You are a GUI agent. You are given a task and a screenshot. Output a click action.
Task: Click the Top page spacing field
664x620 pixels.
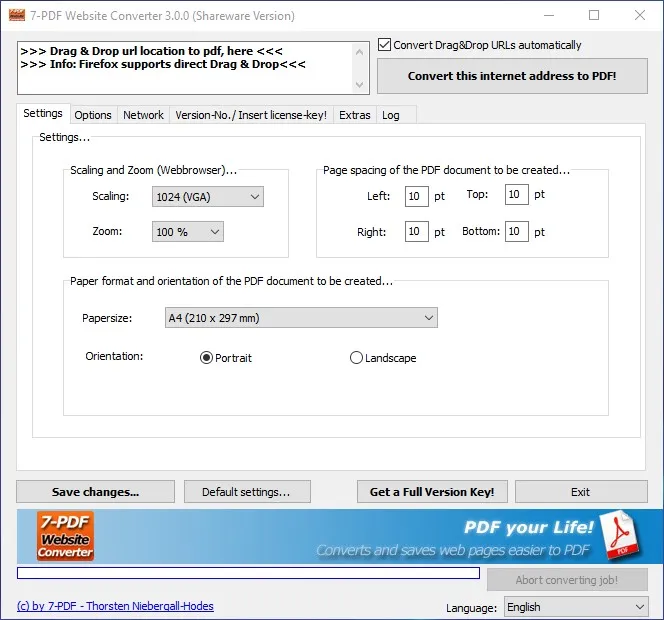(x=517, y=194)
